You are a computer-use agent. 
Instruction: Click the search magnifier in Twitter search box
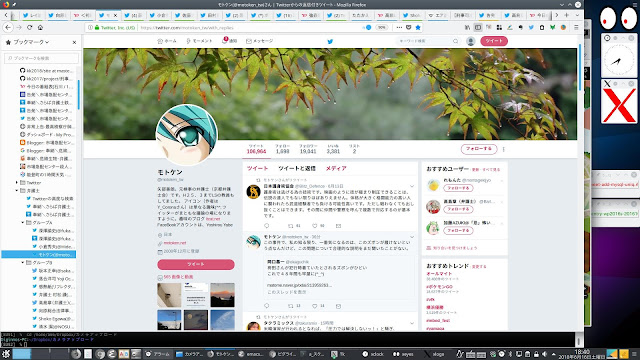(x=456, y=41)
